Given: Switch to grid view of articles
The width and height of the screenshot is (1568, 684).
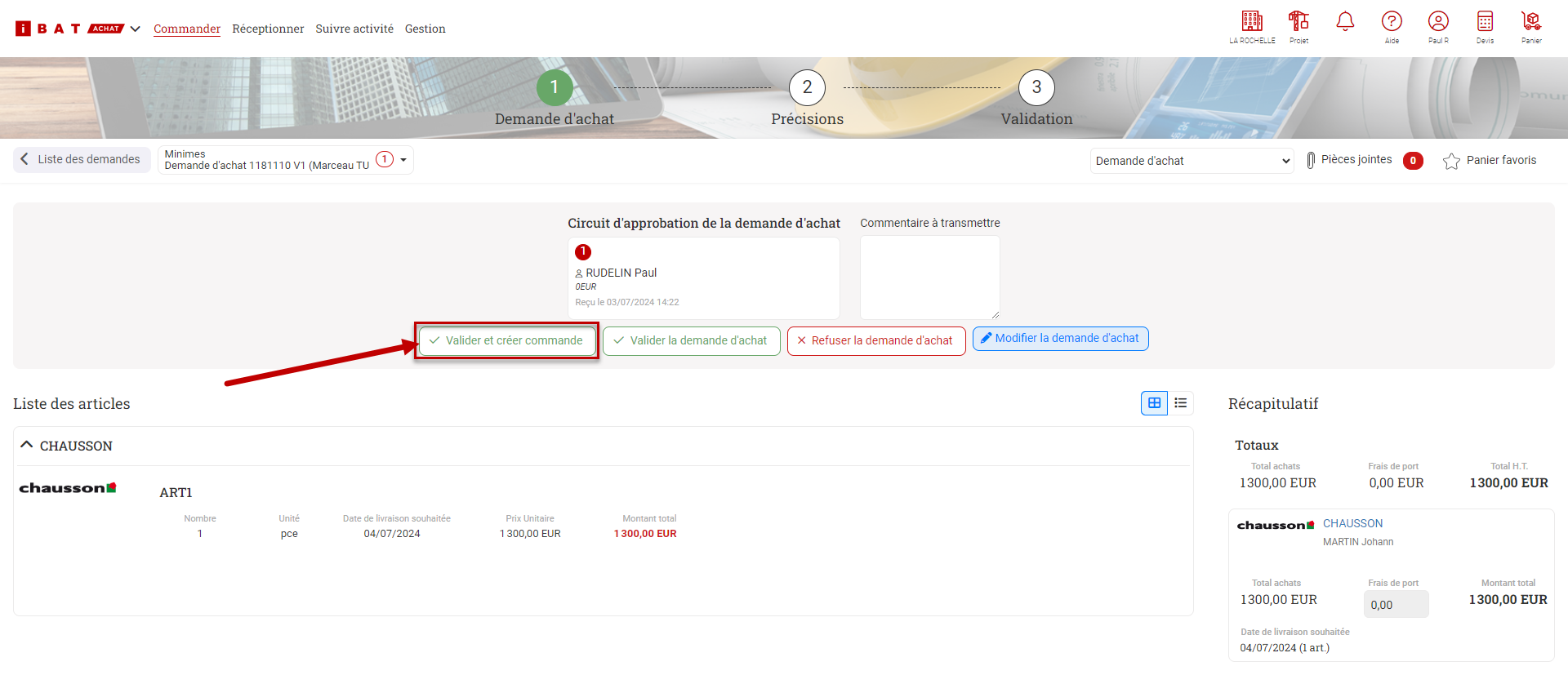Looking at the screenshot, I should (x=1154, y=403).
